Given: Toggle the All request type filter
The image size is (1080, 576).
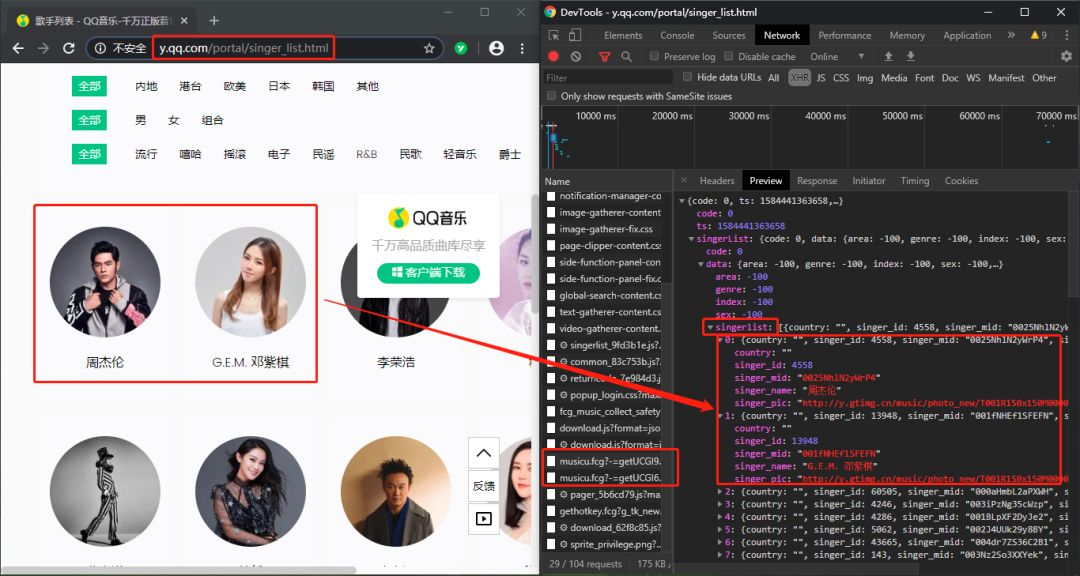Looking at the screenshot, I should [x=773, y=78].
